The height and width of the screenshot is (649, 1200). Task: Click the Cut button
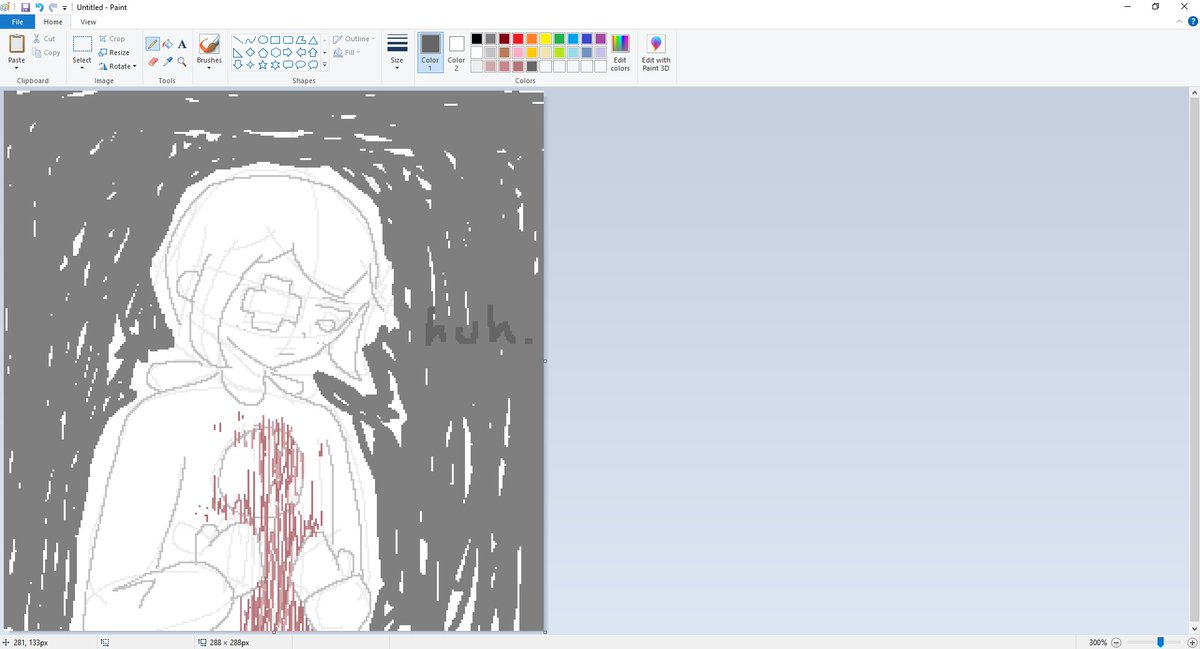coord(44,39)
